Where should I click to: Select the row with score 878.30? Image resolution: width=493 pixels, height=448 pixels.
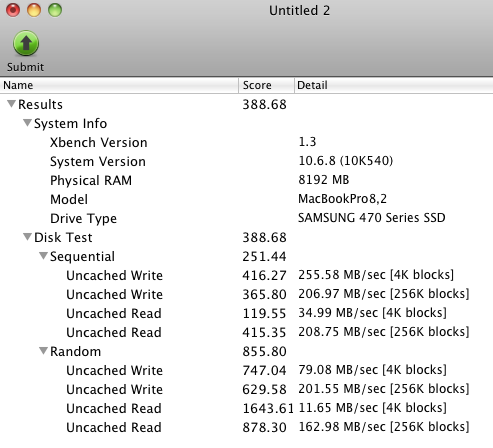[x=246, y=427]
